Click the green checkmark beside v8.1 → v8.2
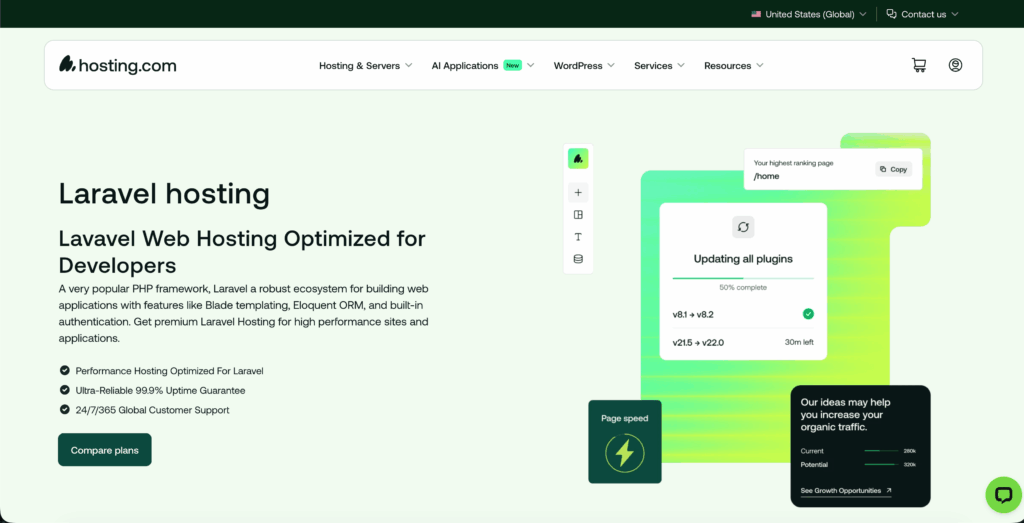This screenshot has height=523, width=1024. 808,314
